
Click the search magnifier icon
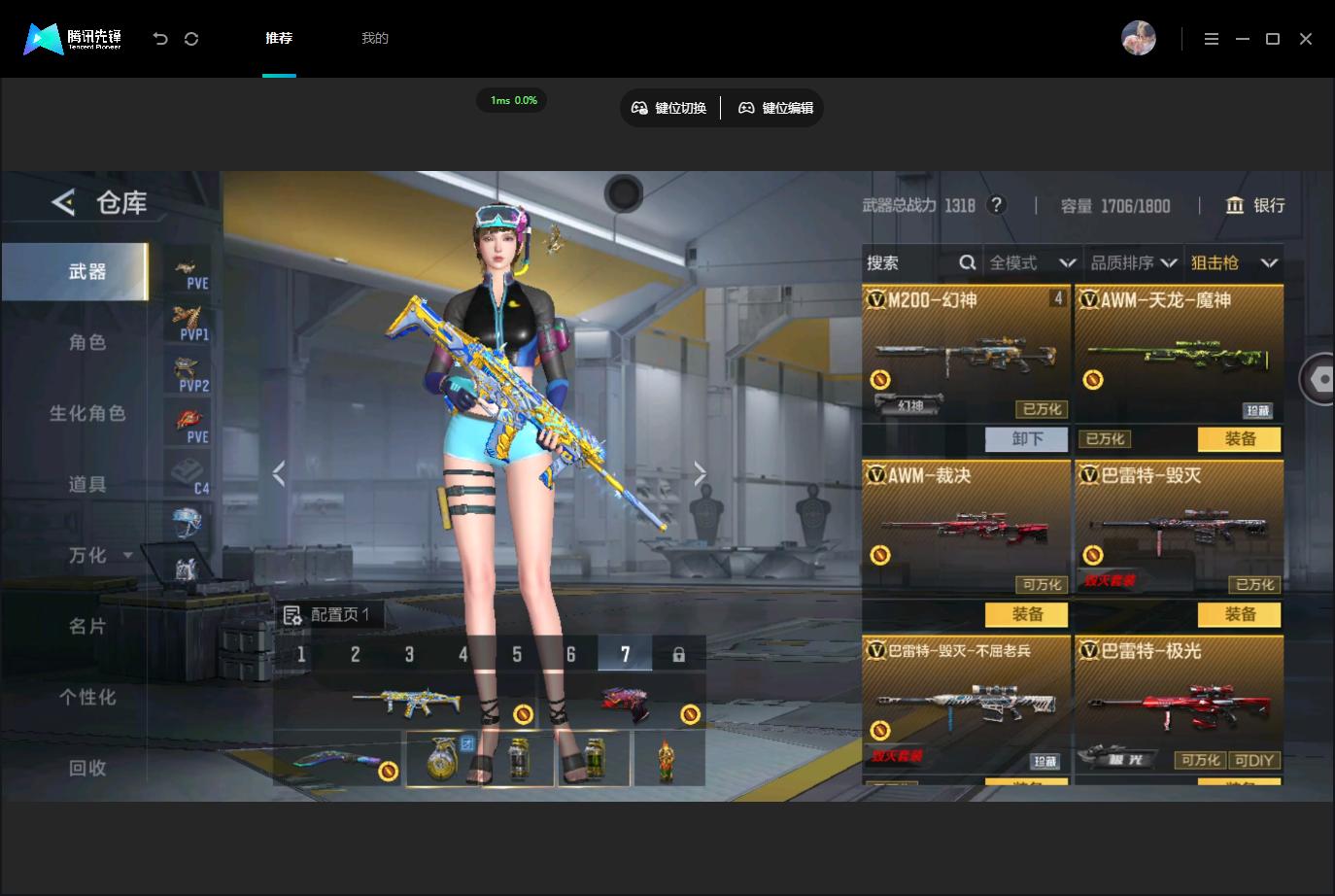pyautogui.click(x=967, y=262)
